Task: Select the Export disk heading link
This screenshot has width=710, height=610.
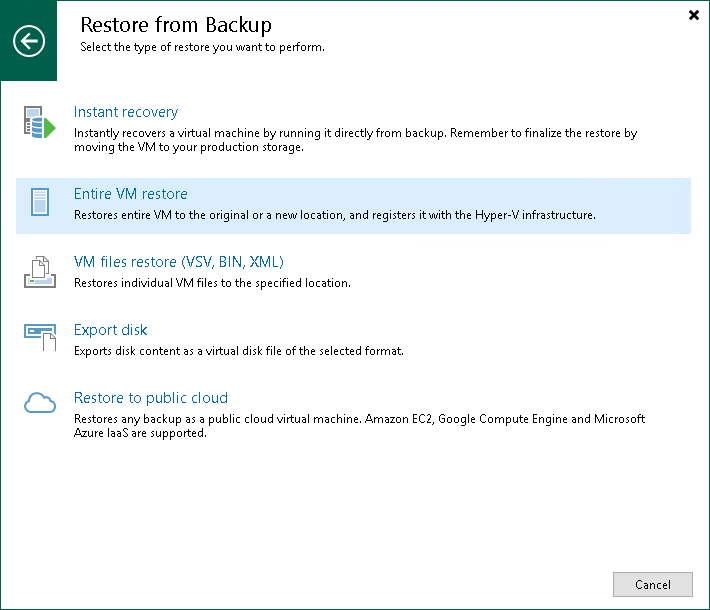Action: coord(111,330)
